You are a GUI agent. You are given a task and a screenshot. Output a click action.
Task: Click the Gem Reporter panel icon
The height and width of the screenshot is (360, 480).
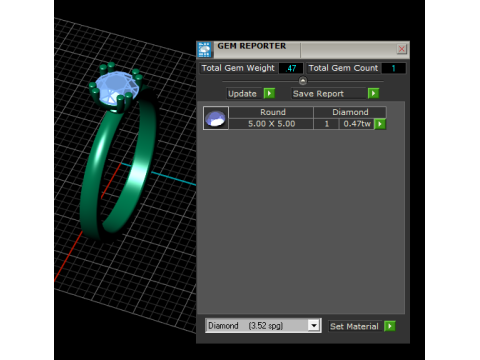pyautogui.click(x=204, y=50)
